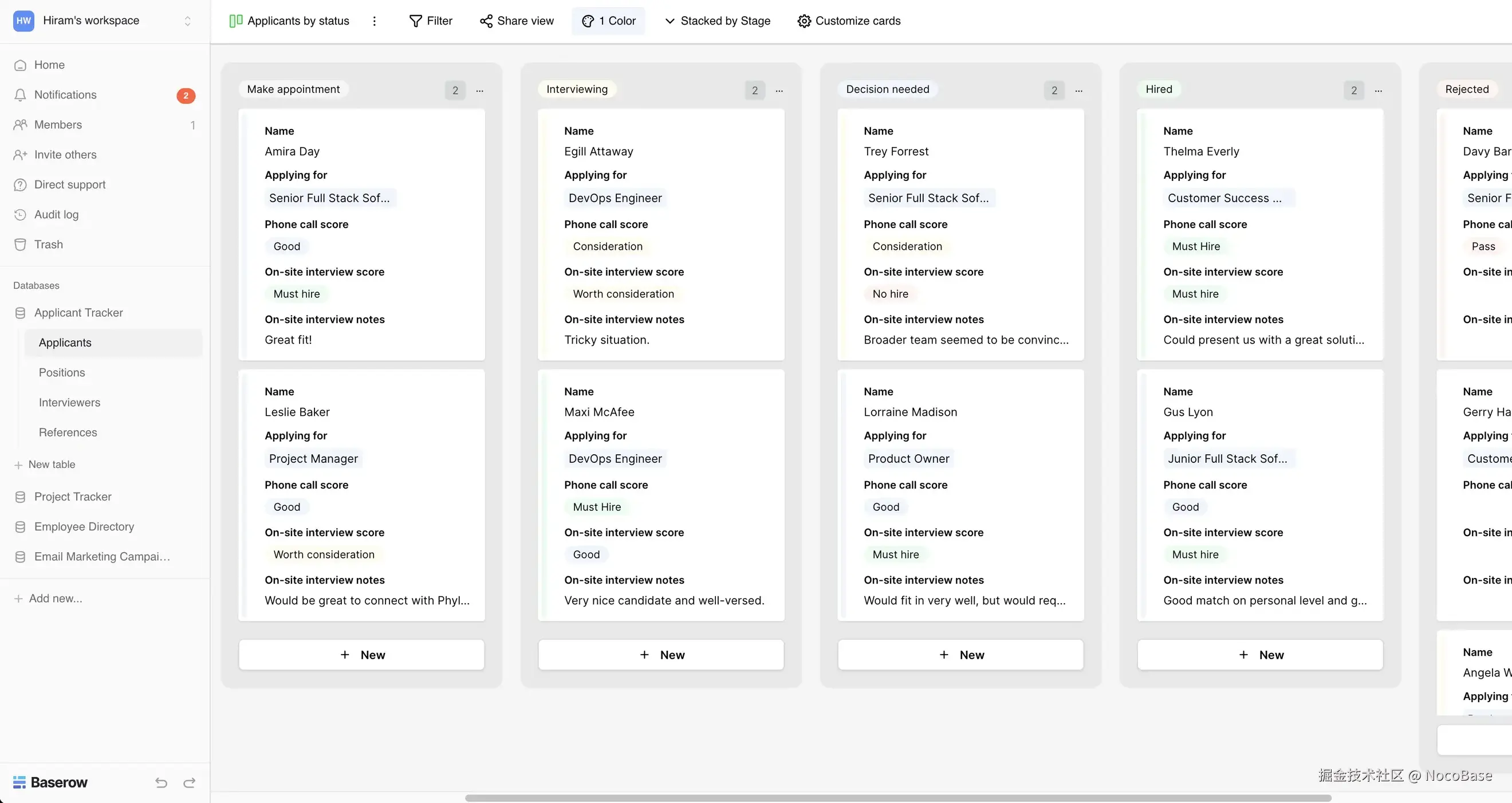This screenshot has width=1512, height=803.
Task: Open Notifications via bell icon
Action: click(20, 95)
